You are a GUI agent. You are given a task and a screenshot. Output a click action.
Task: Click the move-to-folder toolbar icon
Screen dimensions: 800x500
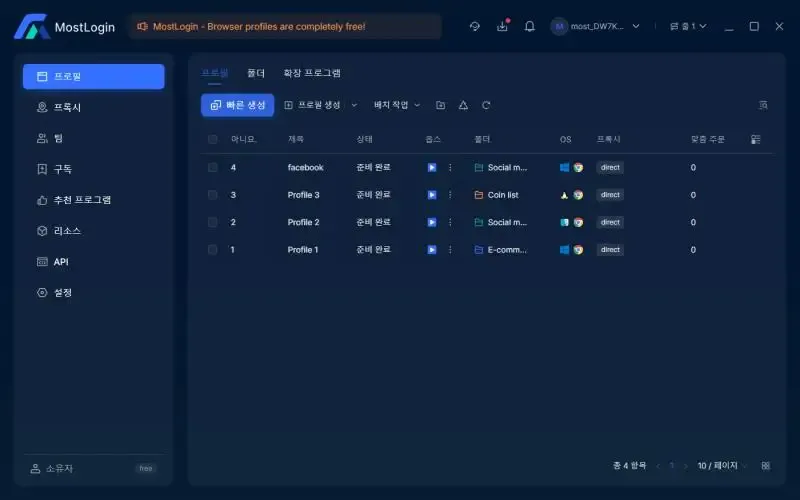[x=440, y=105]
